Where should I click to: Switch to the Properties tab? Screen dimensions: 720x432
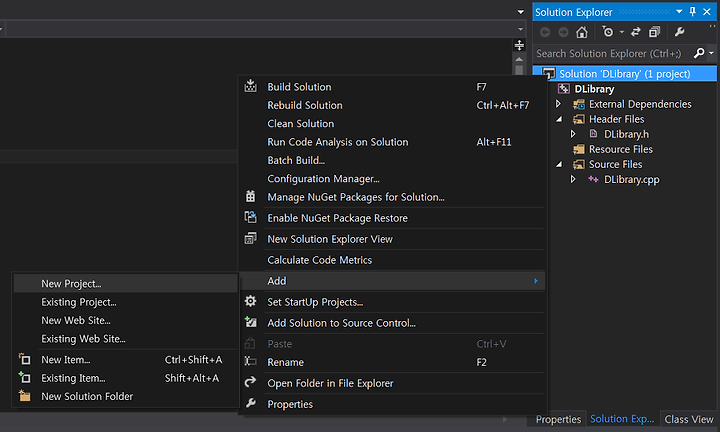click(x=558, y=419)
